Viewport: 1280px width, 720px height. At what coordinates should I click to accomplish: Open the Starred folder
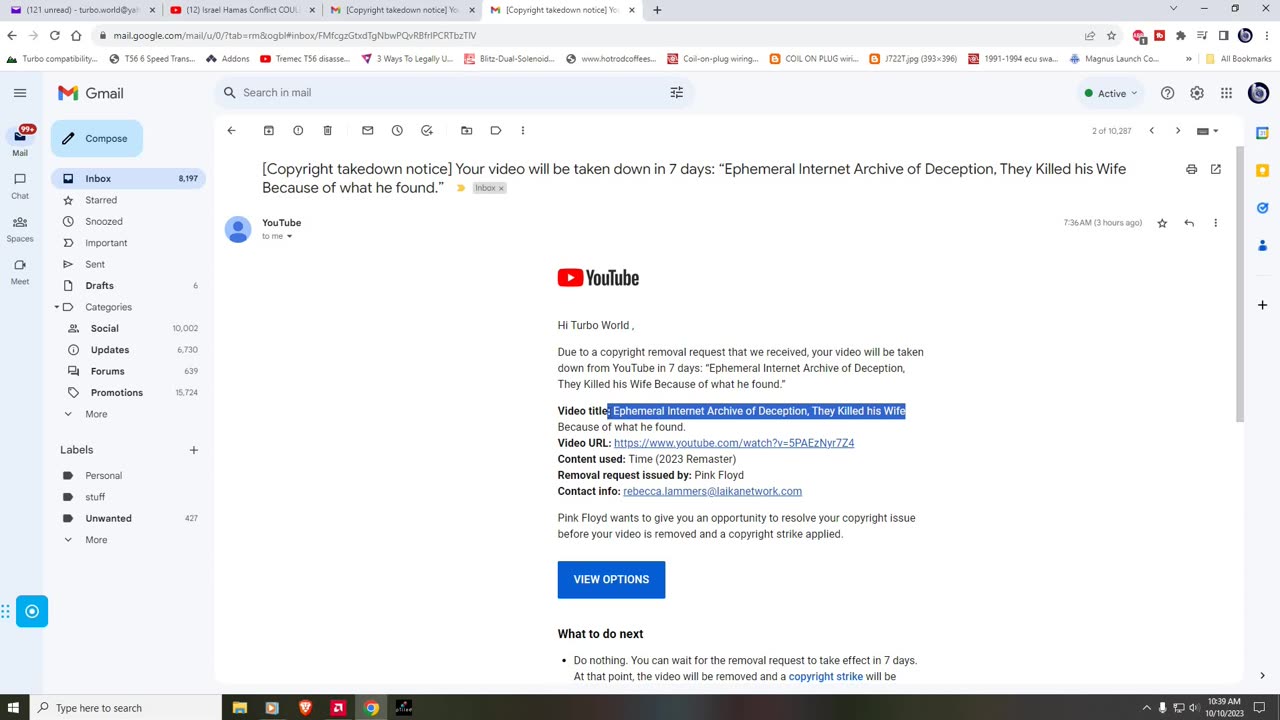[x=128, y=200]
